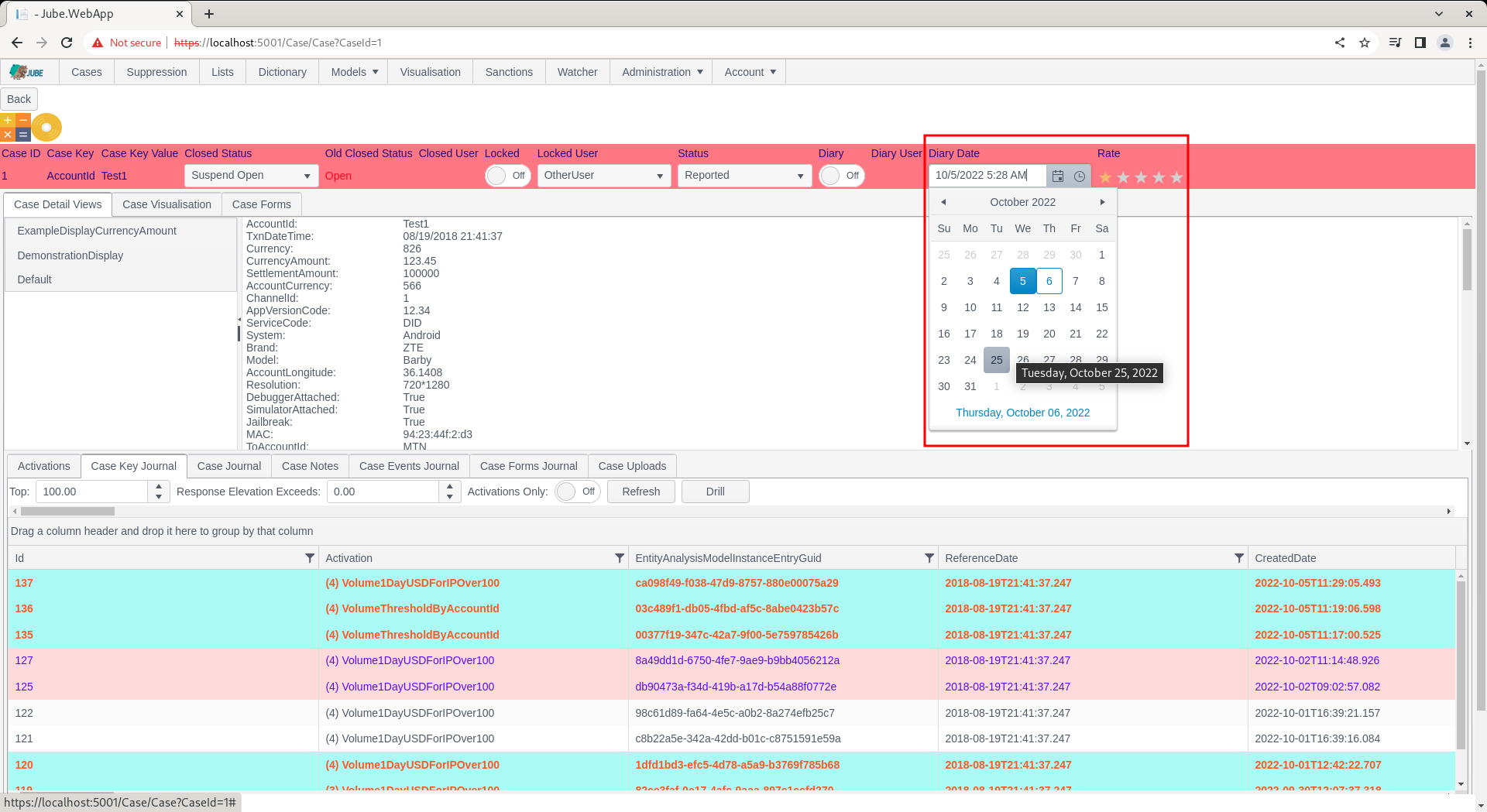The width and height of the screenshot is (1487, 812).
Task: Select October 25 in the calendar
Action: pos(997,360)
